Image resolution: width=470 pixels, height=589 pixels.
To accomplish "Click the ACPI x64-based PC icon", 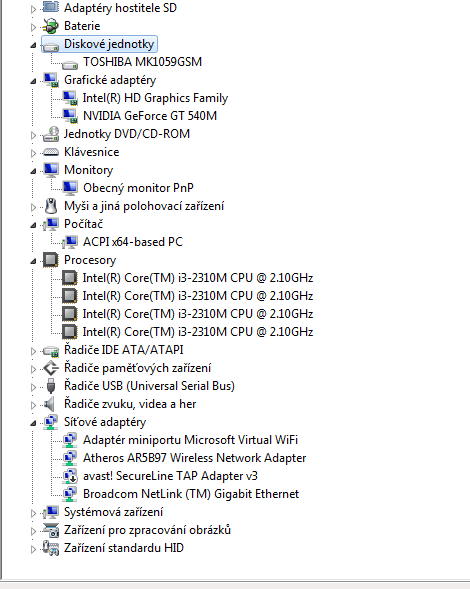I will 70,242.
